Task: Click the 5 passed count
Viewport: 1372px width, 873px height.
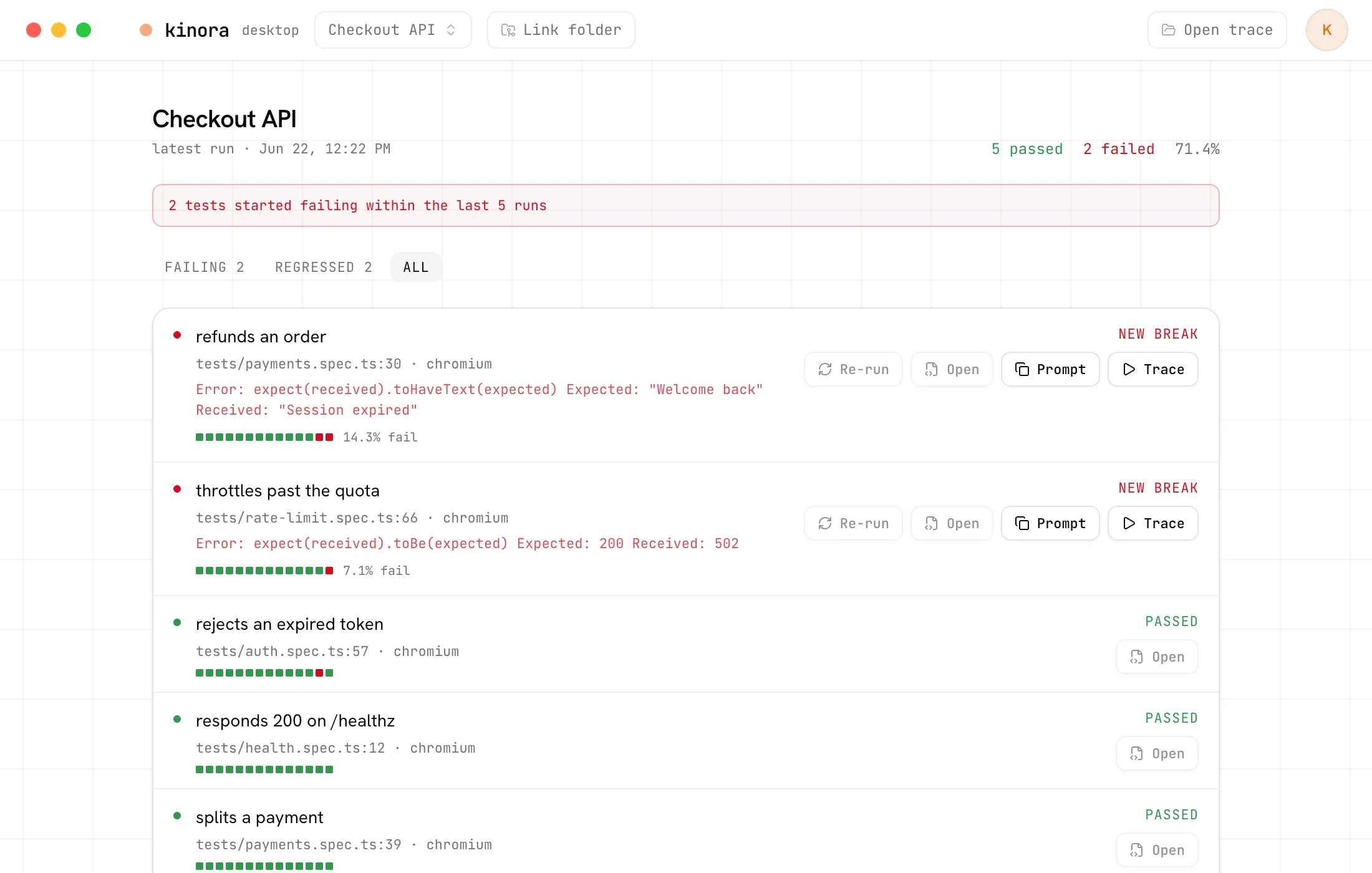Action: click(1027, 149)
